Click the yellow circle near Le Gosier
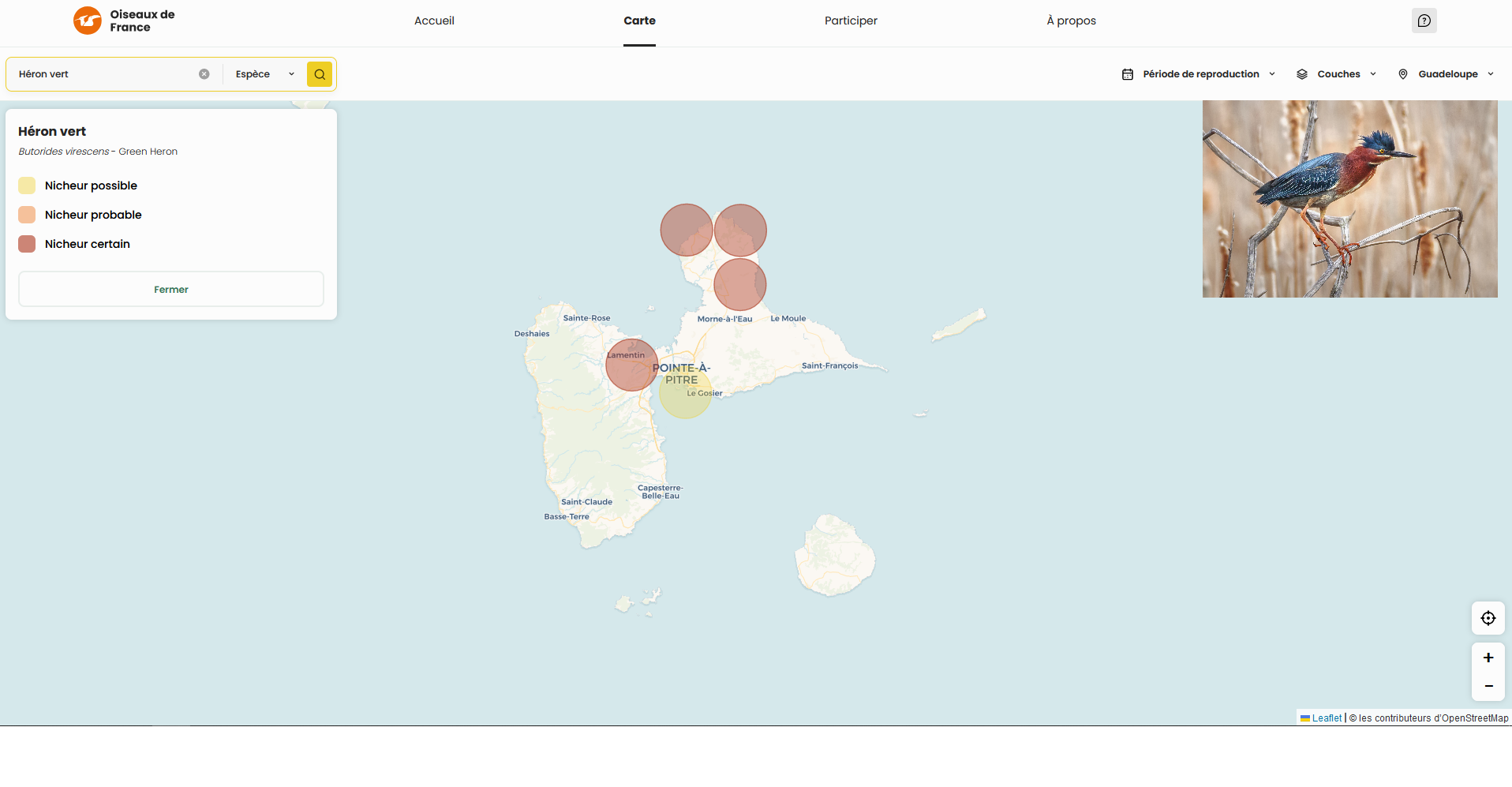 (x=685, y=392)
